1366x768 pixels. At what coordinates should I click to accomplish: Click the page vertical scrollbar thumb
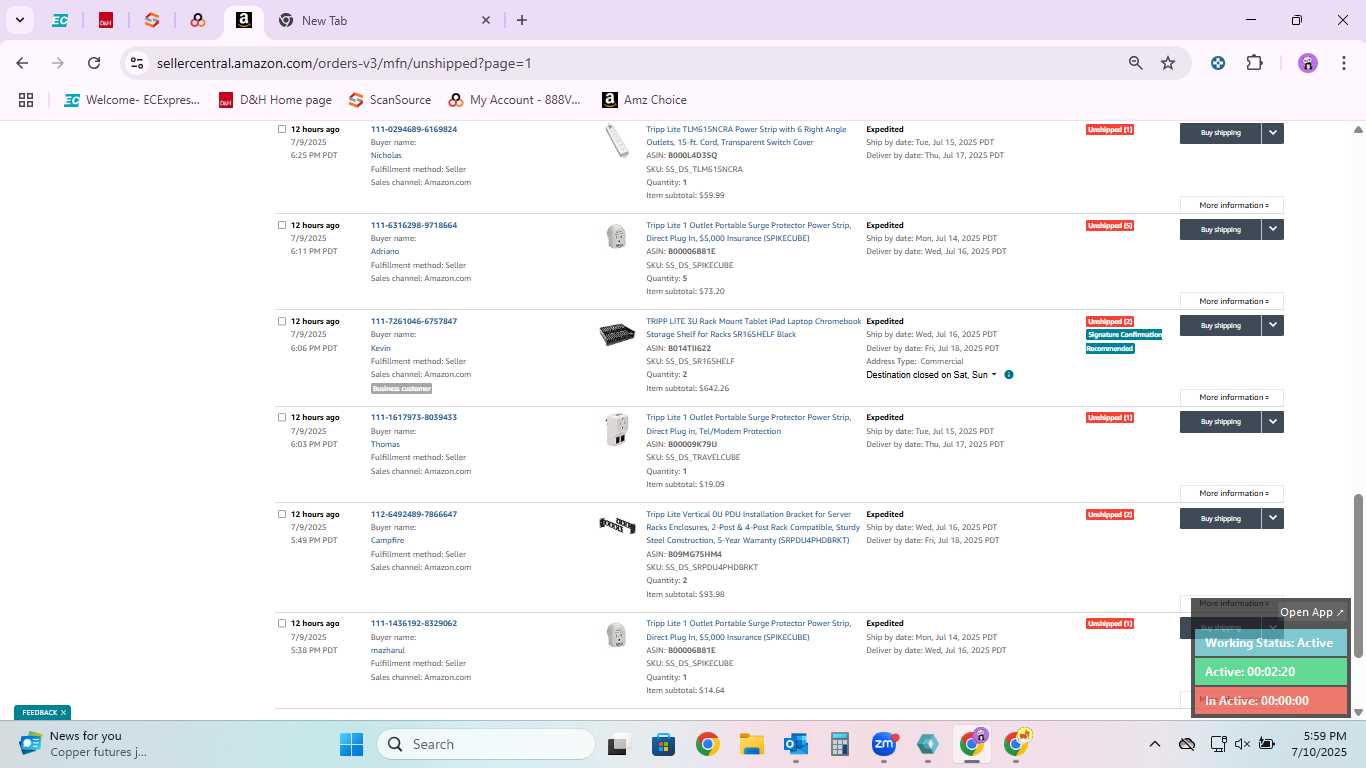pyautogui.click(x=1358, y=575)
